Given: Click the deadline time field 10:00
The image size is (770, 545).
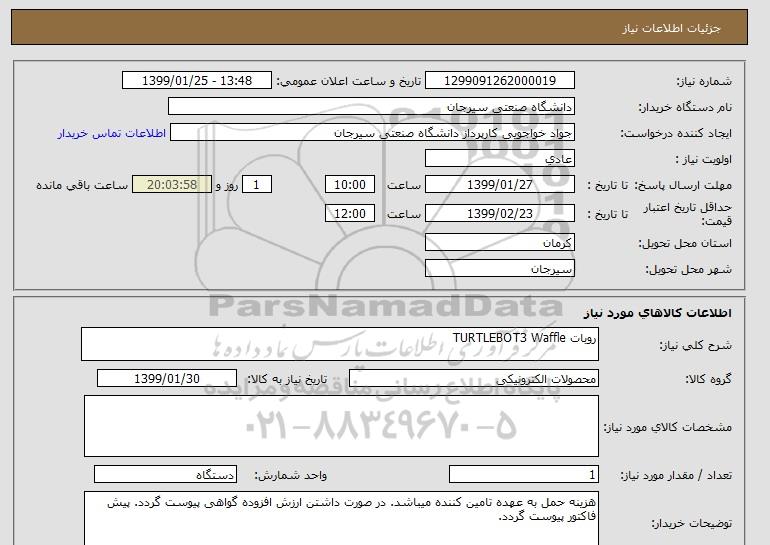Looking at the screenshot, I should tap(350, 185).
